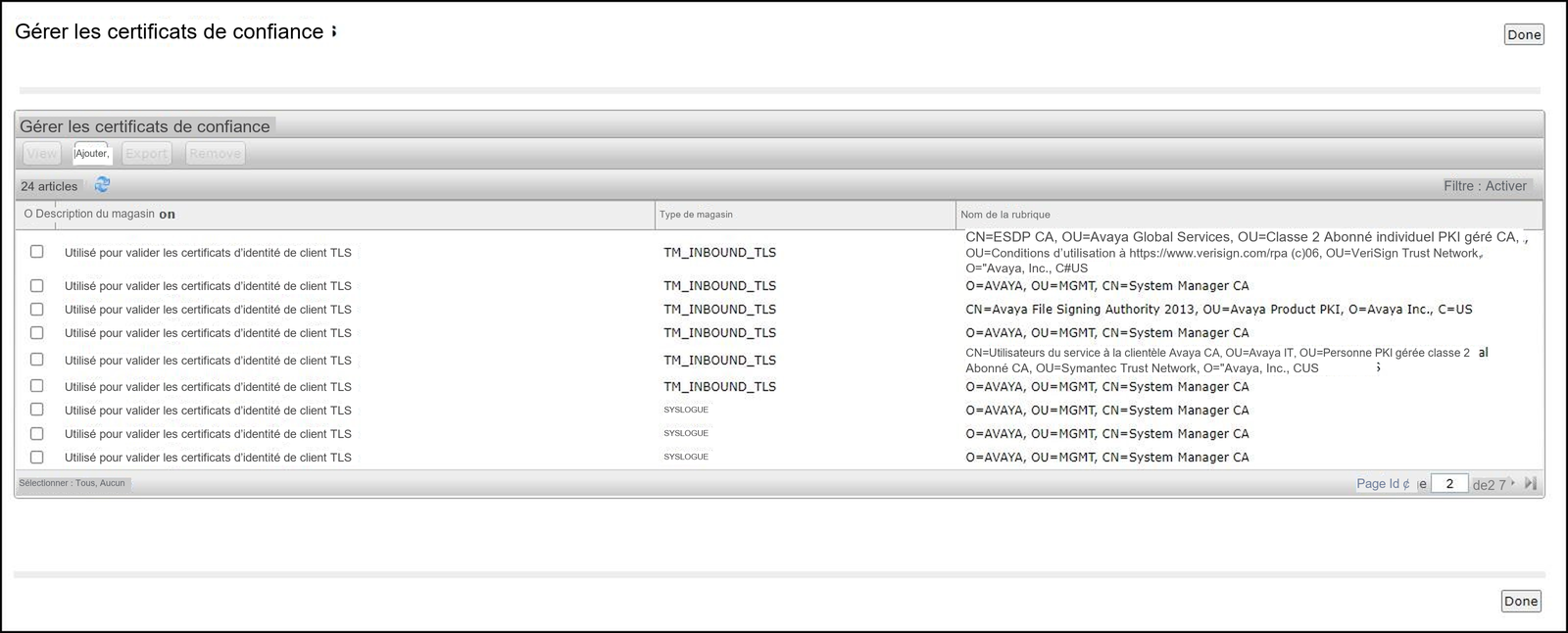Go to the next page arrow
1568x633 pixels.
pos(1513,483)
